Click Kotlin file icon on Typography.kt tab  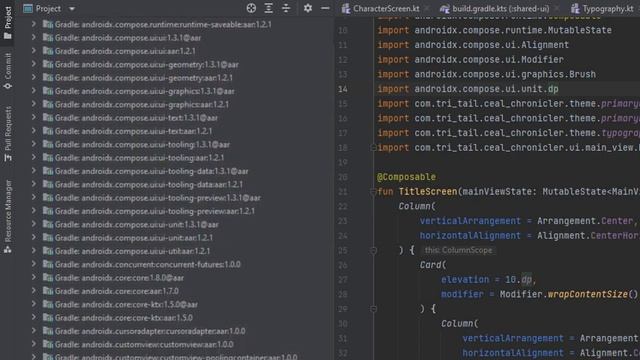click(x=575, y=8)
